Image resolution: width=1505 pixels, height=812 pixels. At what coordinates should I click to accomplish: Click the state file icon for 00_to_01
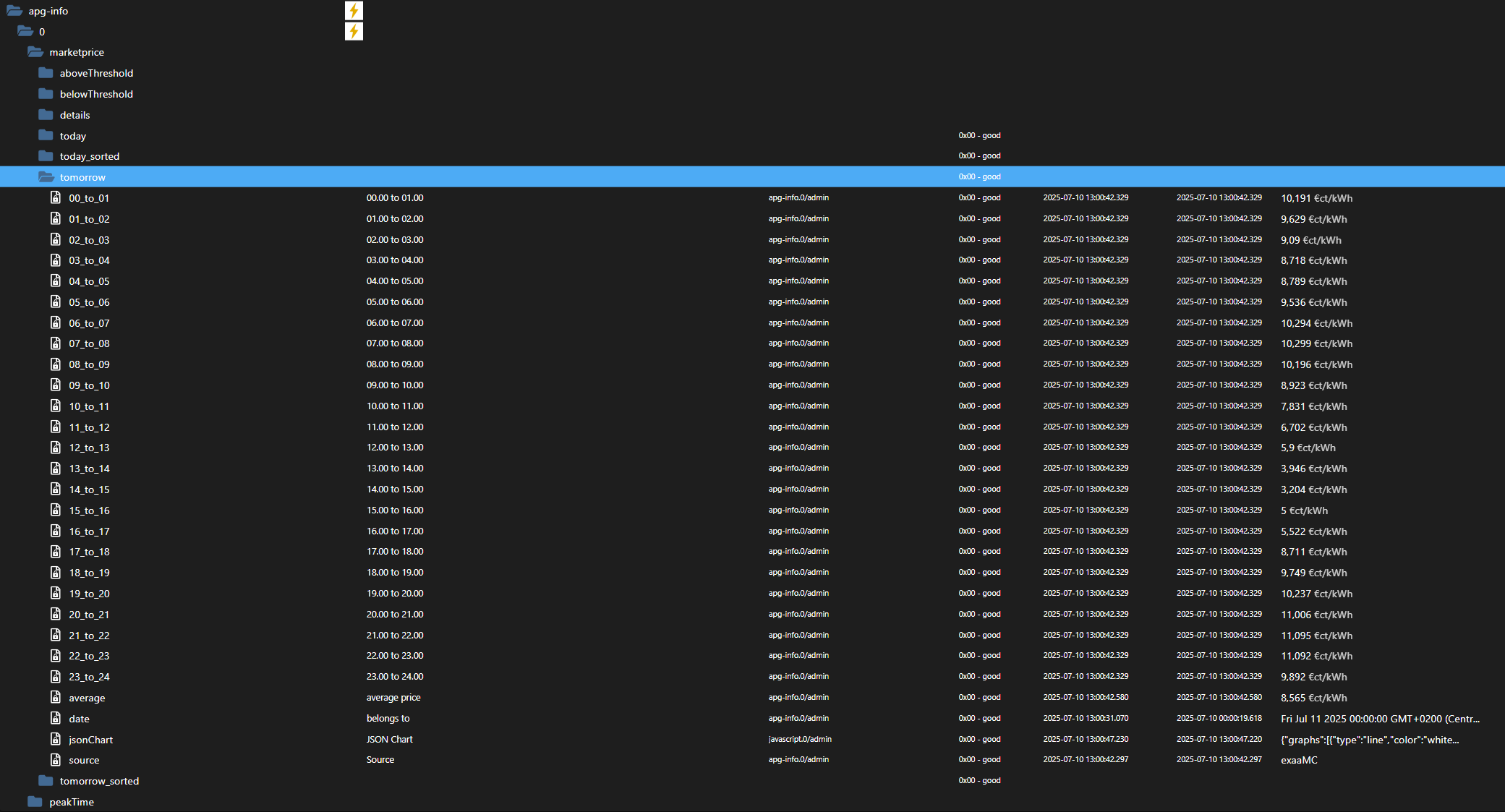[56, 197]
